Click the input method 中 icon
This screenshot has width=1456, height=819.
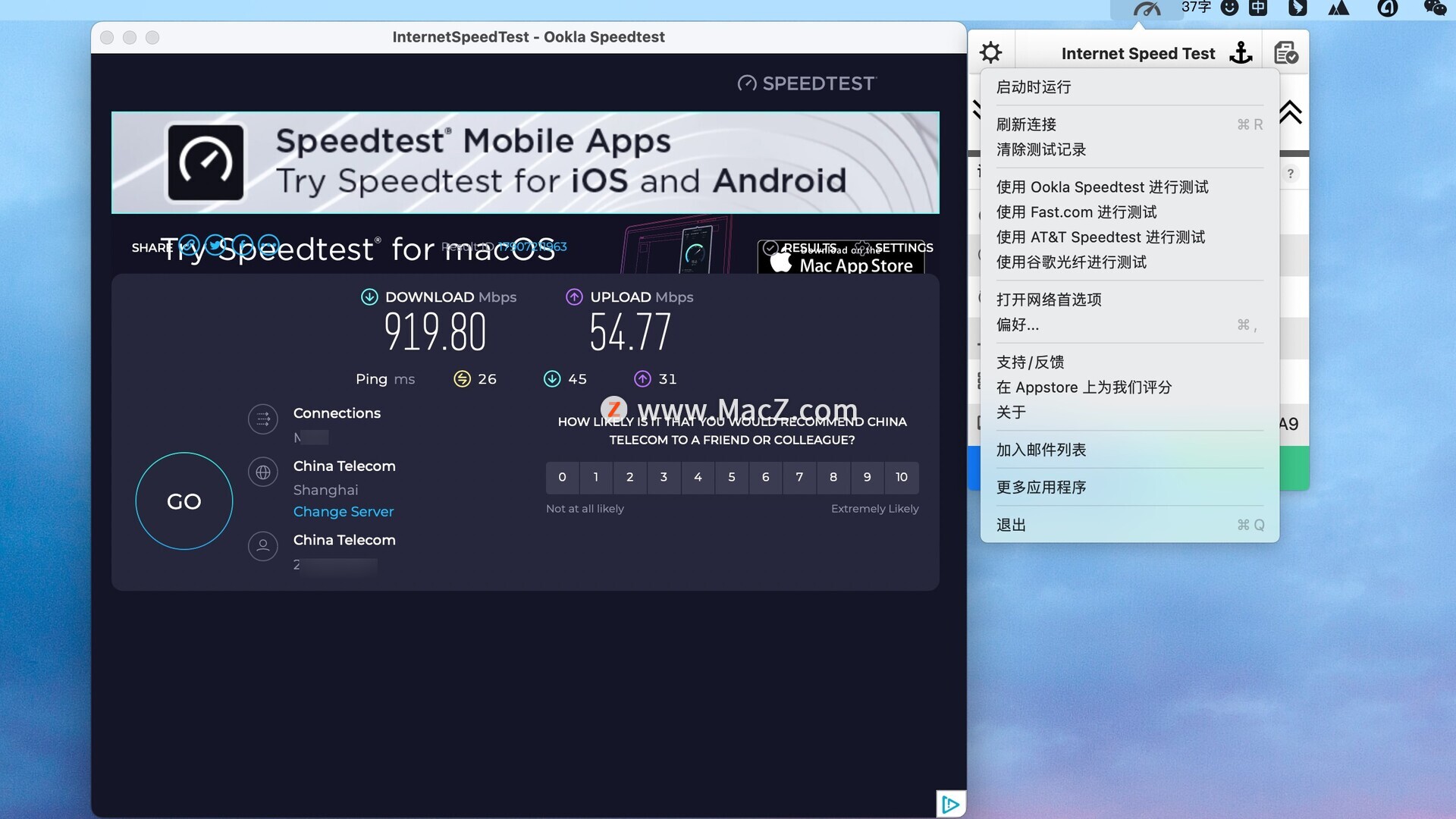1258,8
